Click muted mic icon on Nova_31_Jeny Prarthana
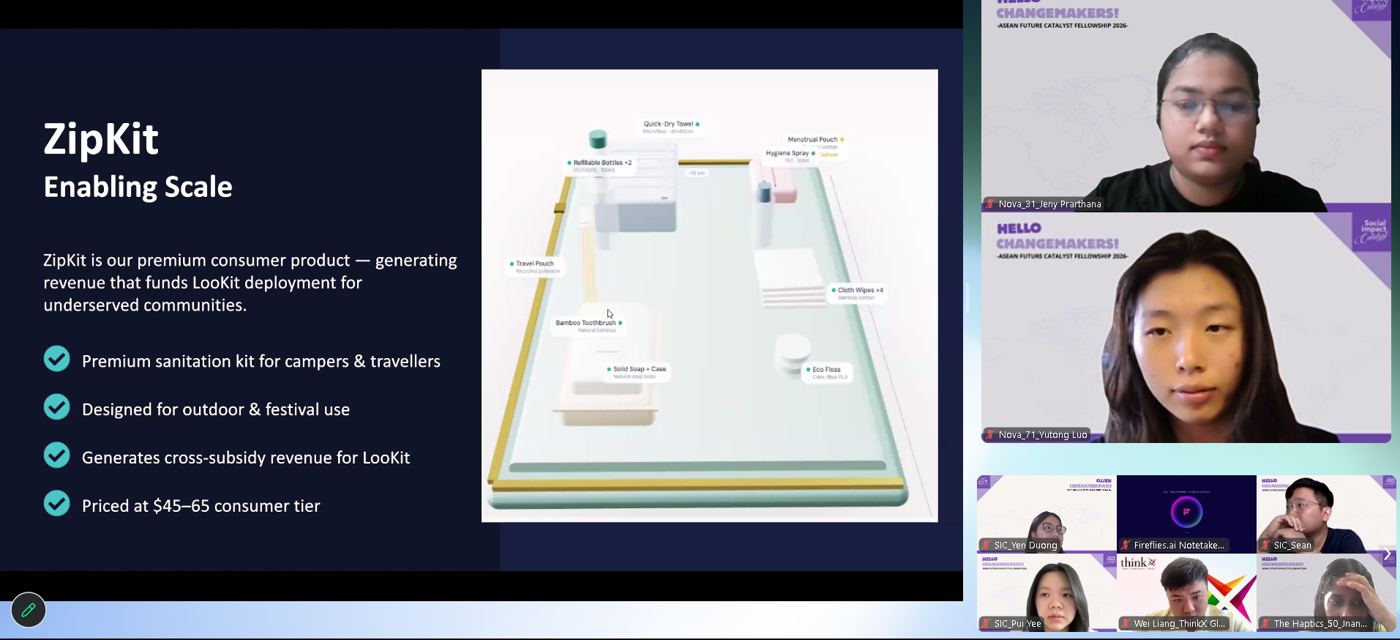The width and height of the screenshot is (1400, 640). click(x=991, y=204)
